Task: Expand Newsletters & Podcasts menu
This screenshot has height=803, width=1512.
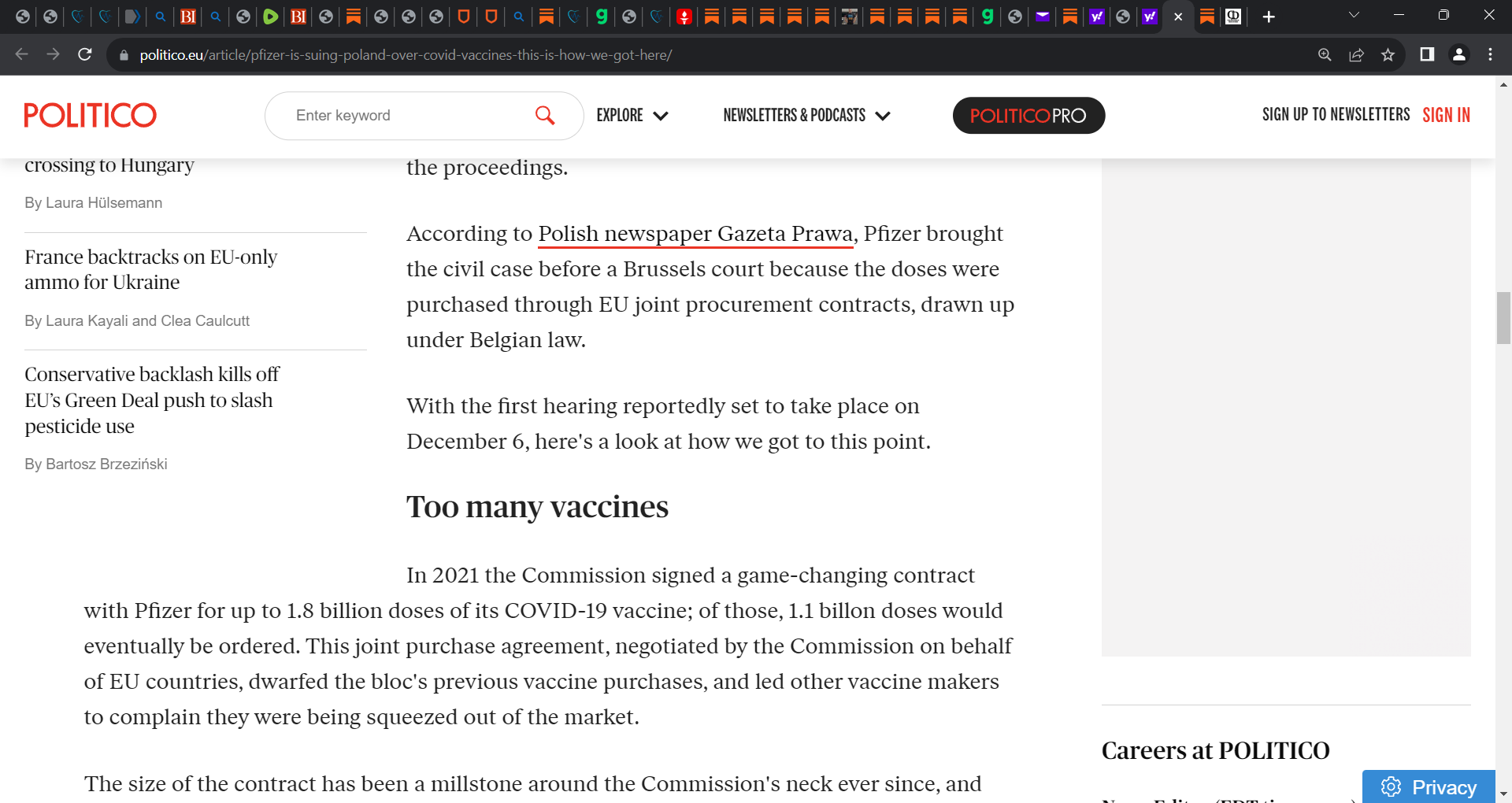Action: 806,116
